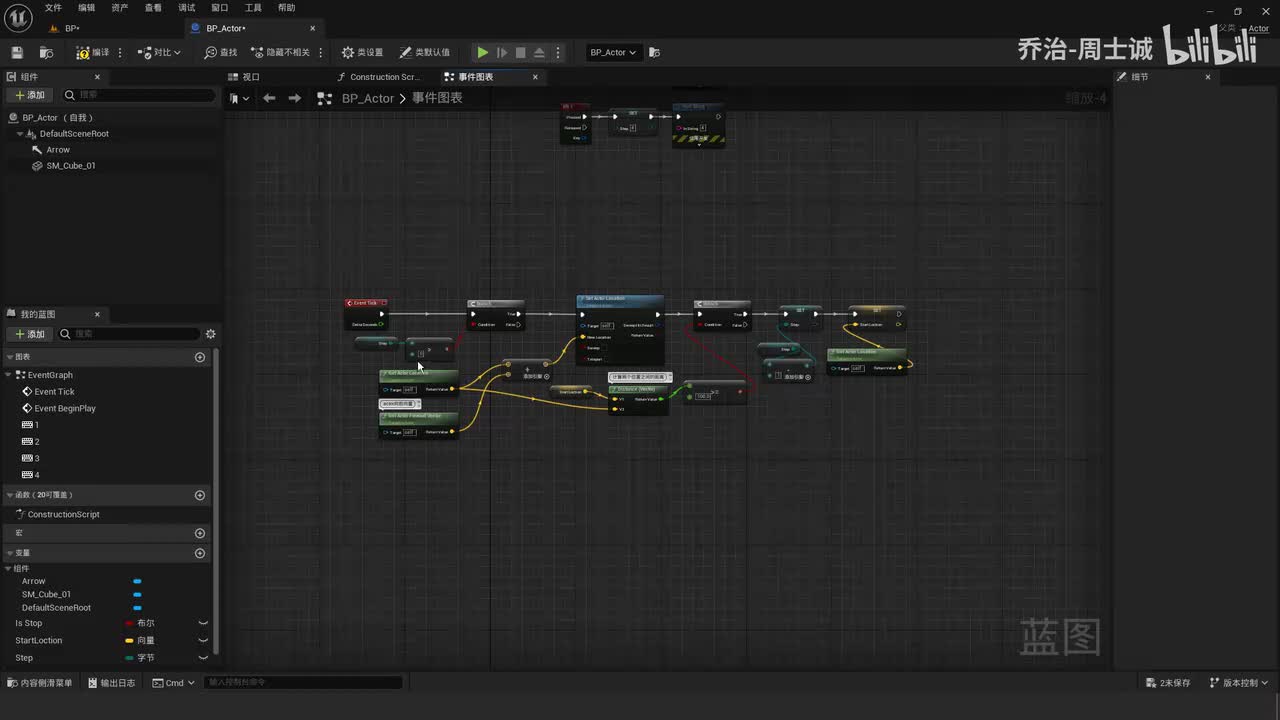Collapse the 图表 section

pyautogui.click(x=10, y=357)
